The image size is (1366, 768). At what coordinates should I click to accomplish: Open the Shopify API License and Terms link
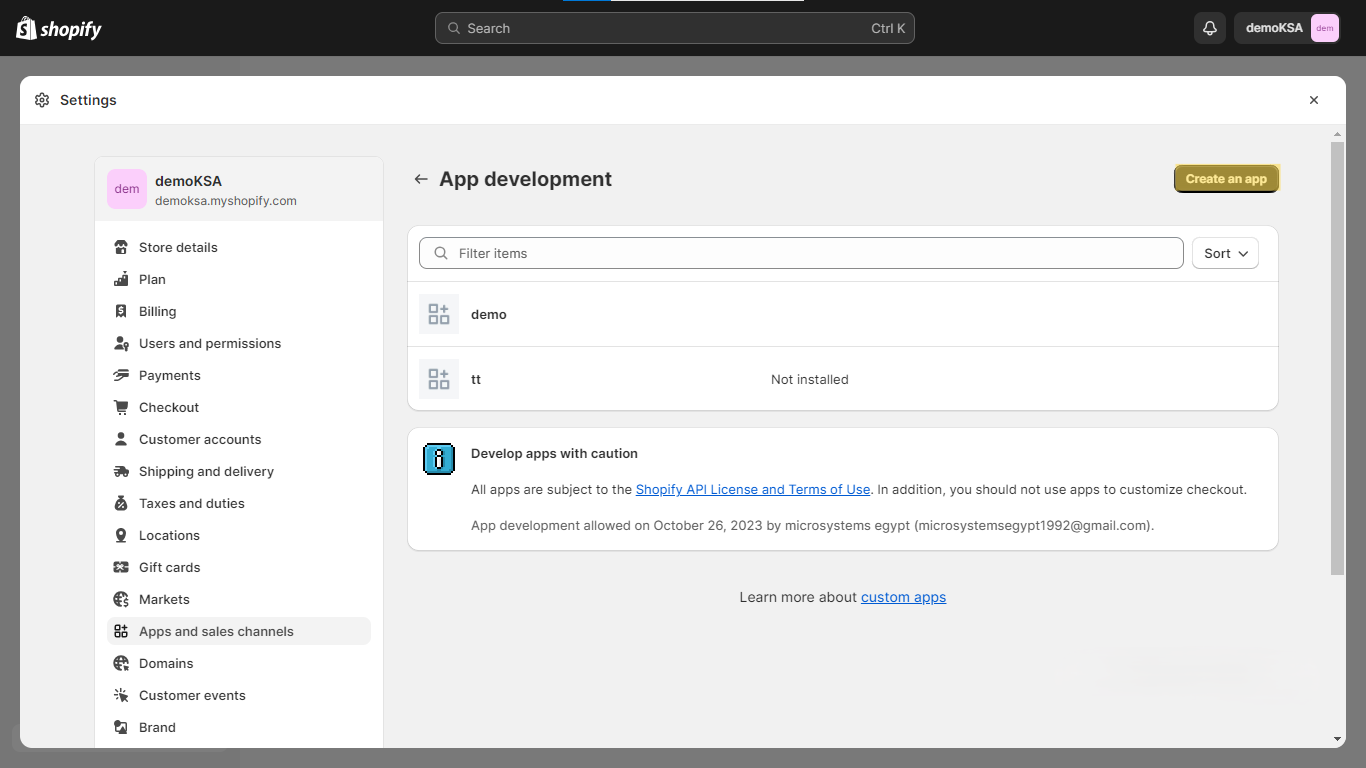click(752, 489)
